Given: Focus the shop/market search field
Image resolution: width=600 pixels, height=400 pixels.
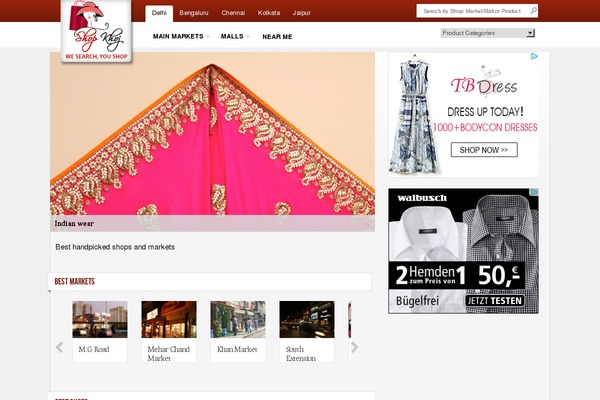Looking at the screenshot, I should (x=471, y=11).
